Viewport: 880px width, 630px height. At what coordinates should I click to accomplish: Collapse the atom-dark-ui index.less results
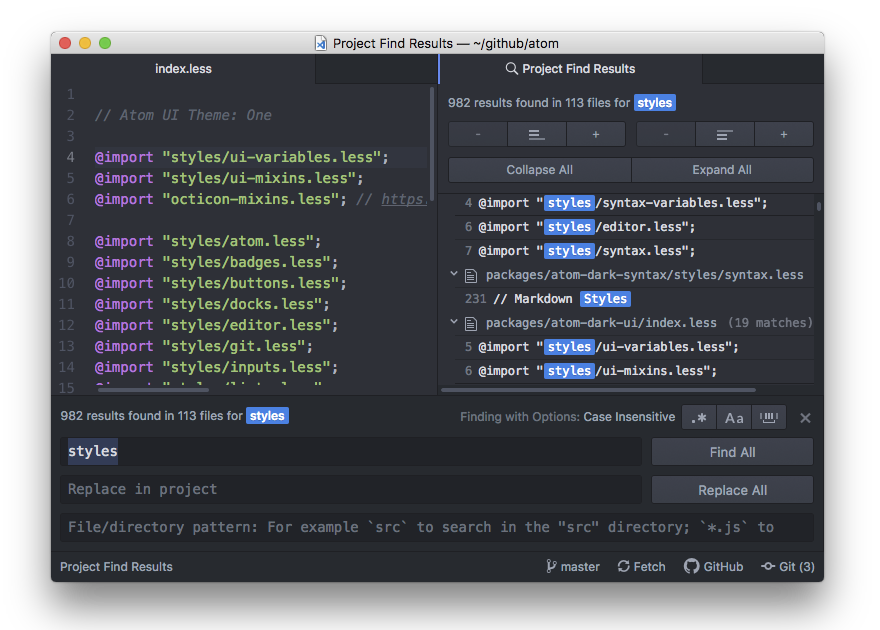click(453, 322)
